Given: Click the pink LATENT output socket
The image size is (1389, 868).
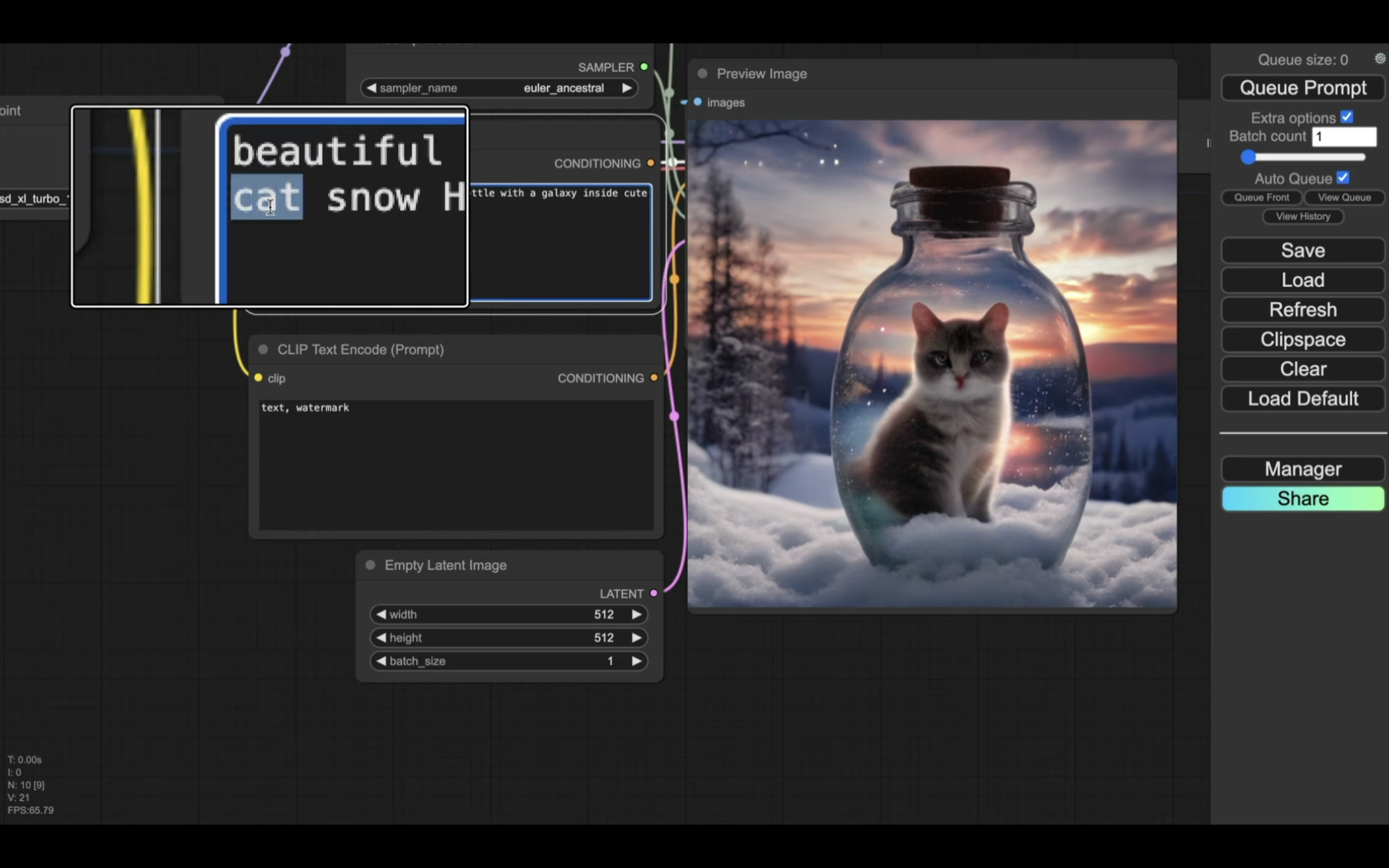Looking at the screenshot, I should [654, 593].
